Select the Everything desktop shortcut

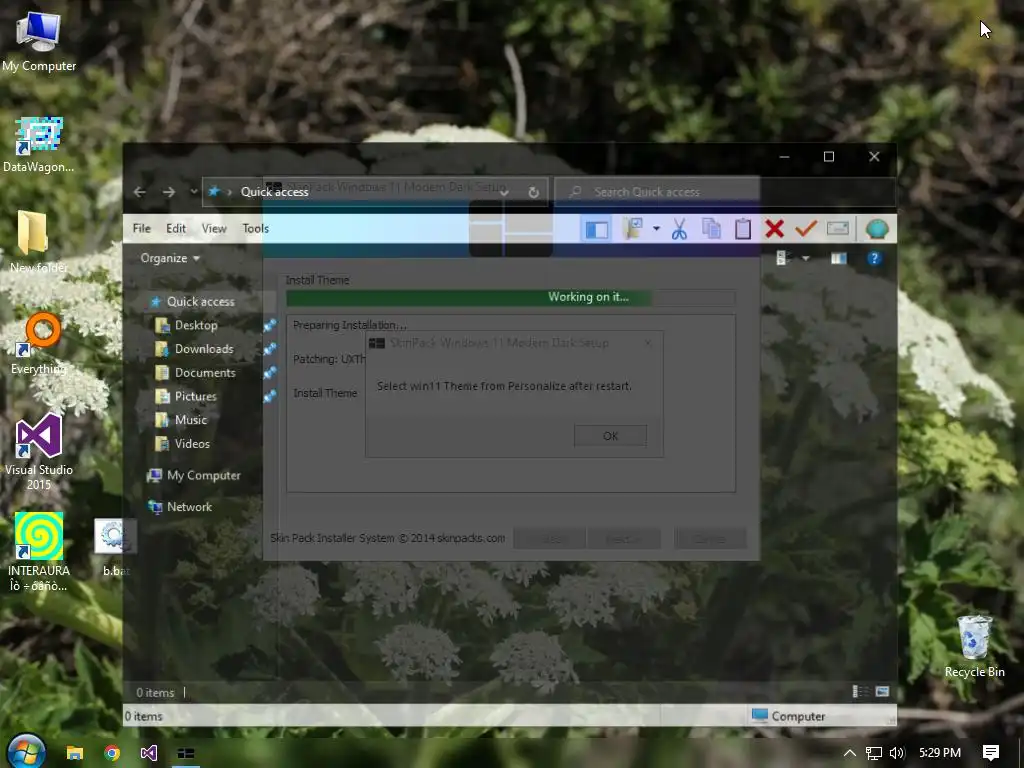coord(39,344)
